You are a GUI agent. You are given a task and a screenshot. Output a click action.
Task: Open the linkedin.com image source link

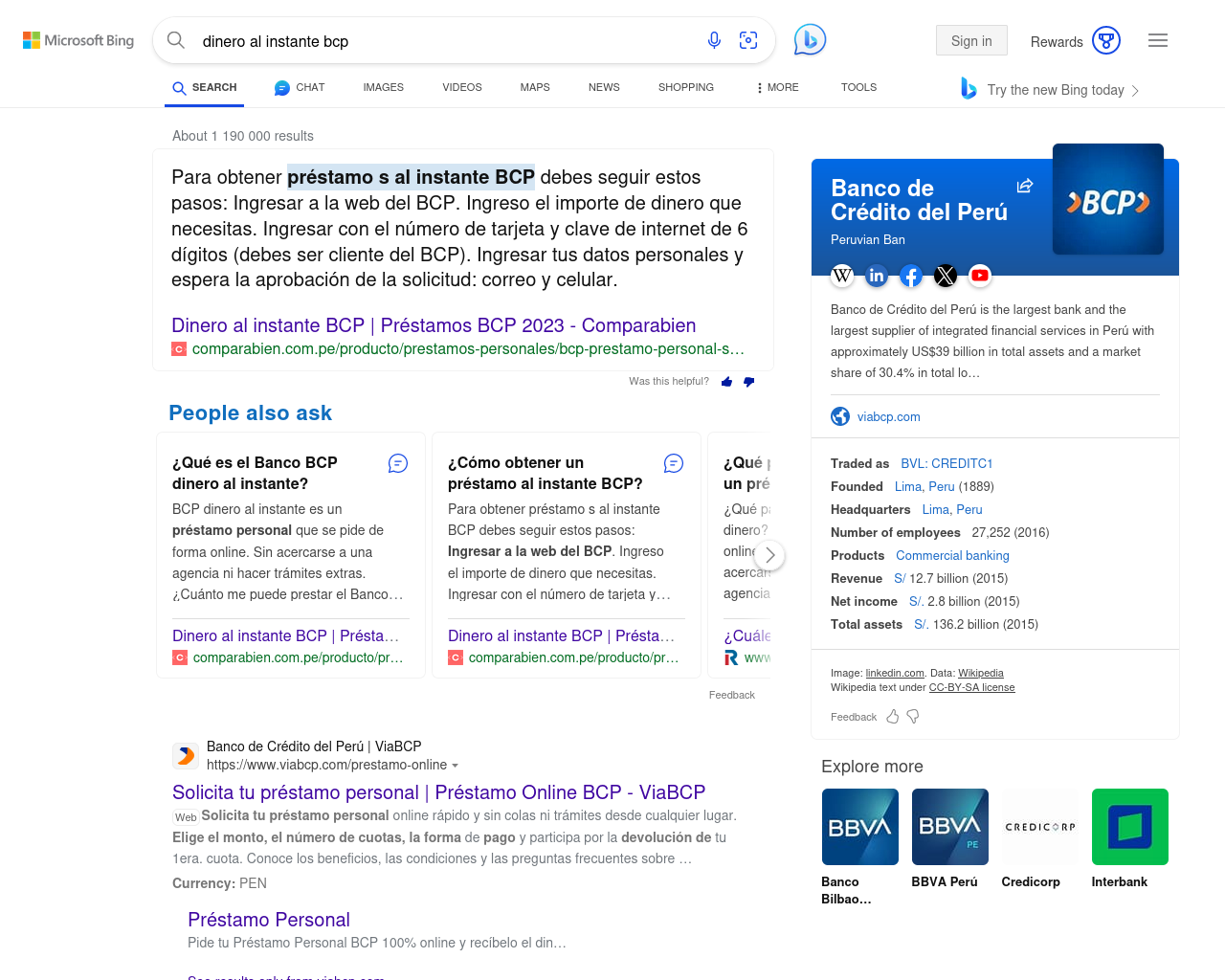(895, 673)
